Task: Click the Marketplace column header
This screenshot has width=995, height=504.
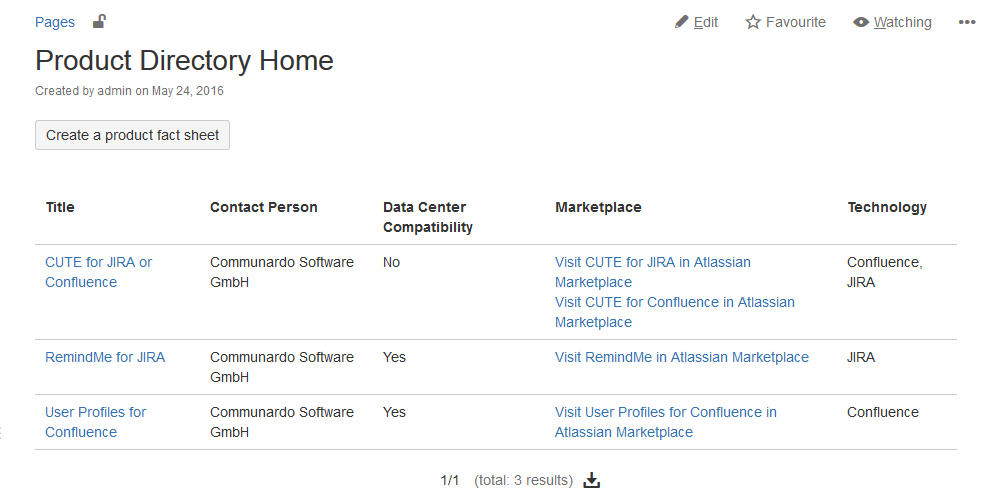Action: pos(598,208)
